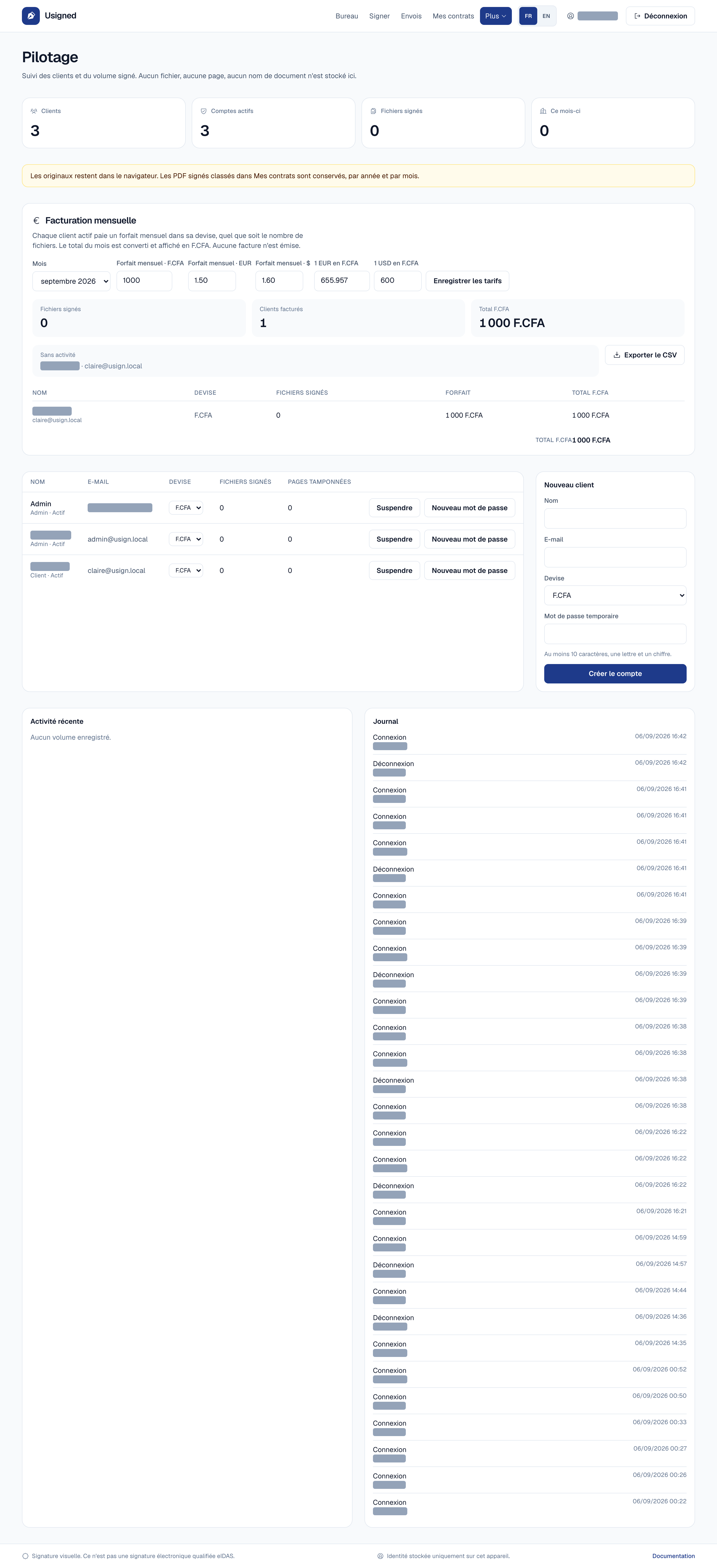Click the Clients card people icon
This screenshot has height=1568, width=717.
34,112
